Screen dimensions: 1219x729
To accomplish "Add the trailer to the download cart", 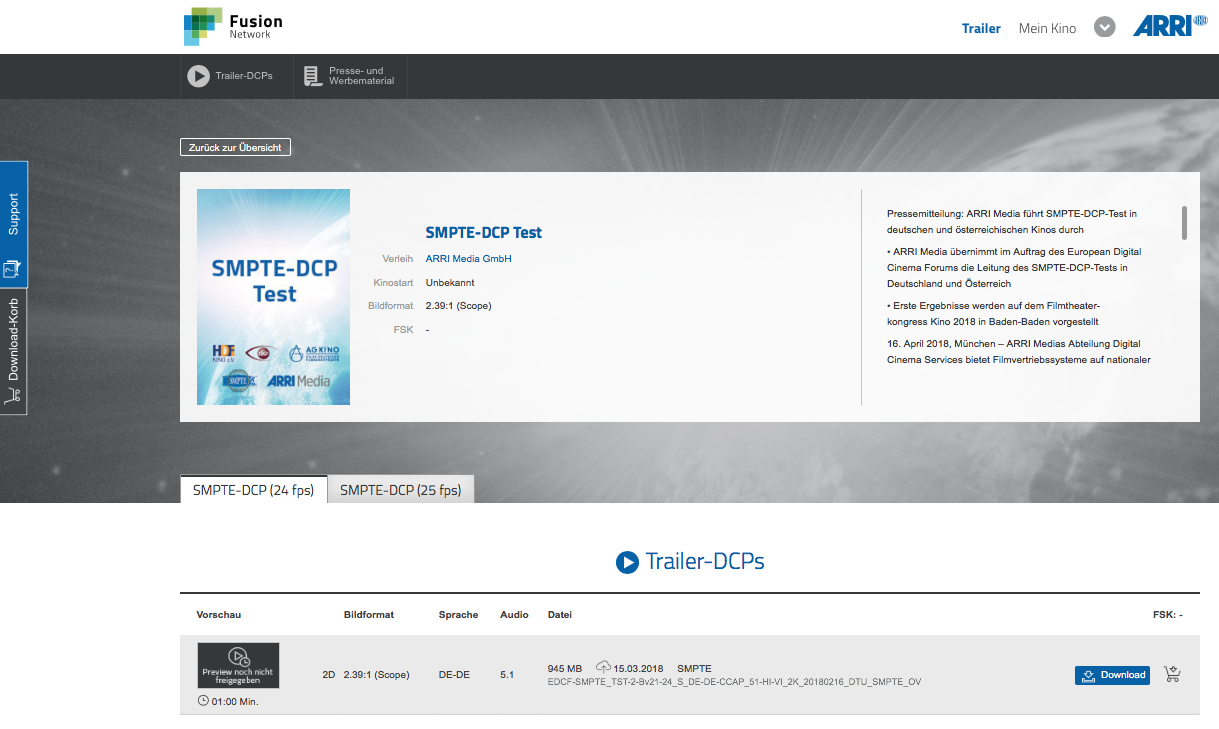I will 1173,675.
